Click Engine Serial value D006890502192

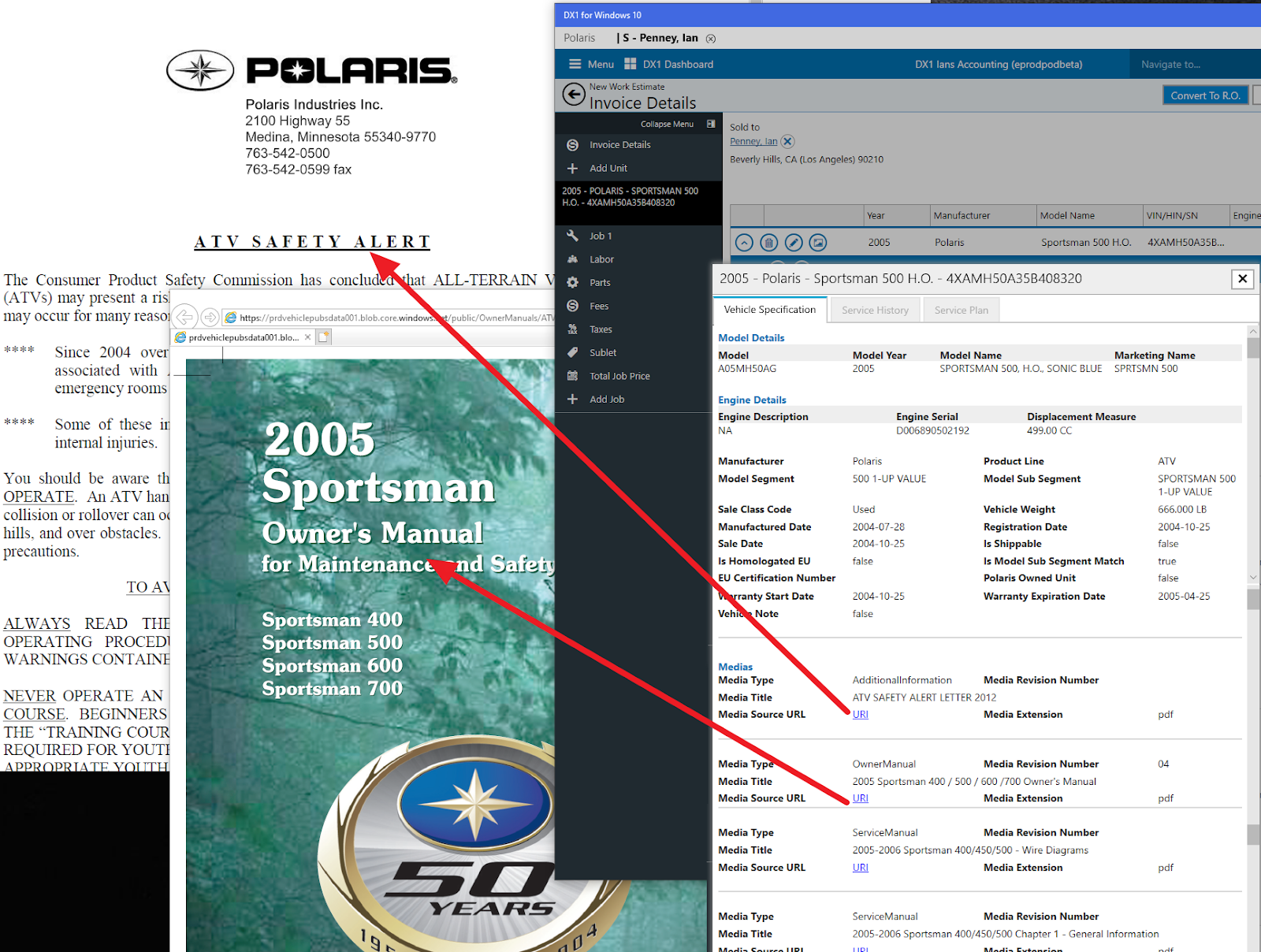tap(932, 431)
